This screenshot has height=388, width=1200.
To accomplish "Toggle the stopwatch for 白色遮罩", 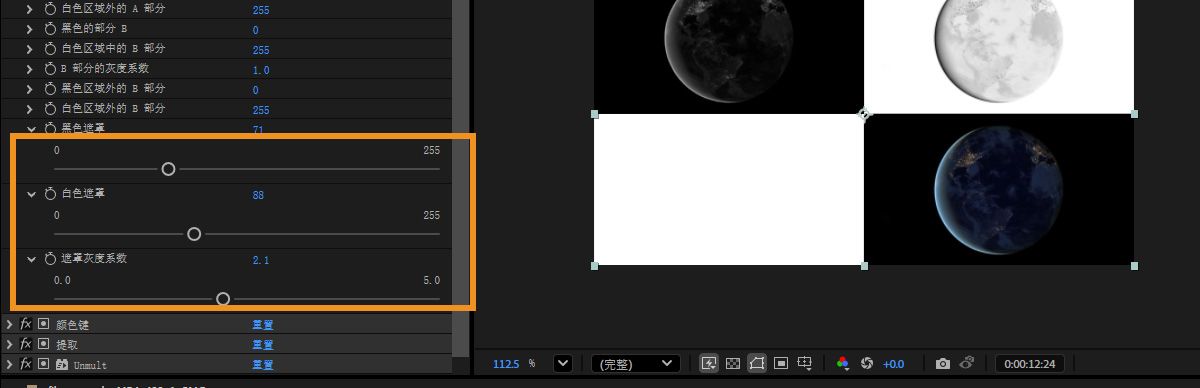I will pyautogui.click(x=50, y=194).
